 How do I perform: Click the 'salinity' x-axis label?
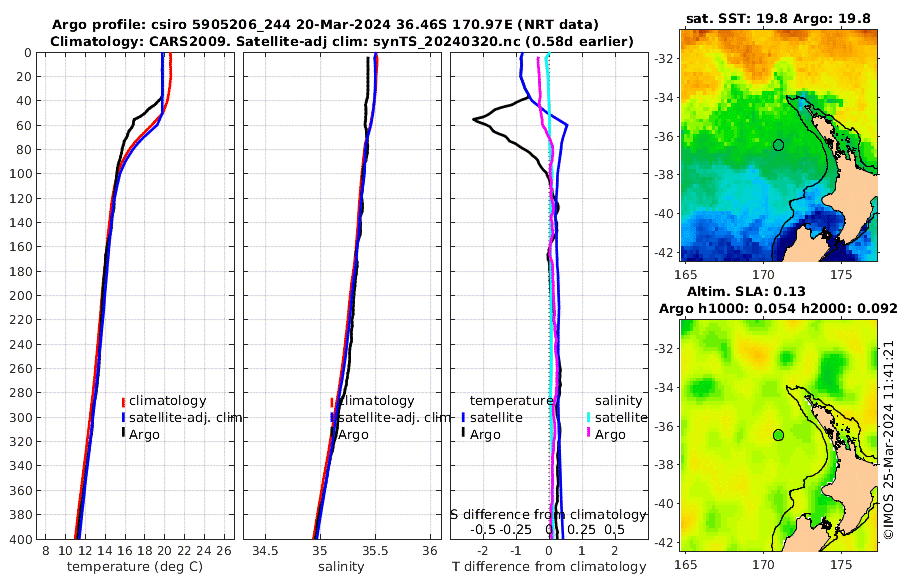341,567
